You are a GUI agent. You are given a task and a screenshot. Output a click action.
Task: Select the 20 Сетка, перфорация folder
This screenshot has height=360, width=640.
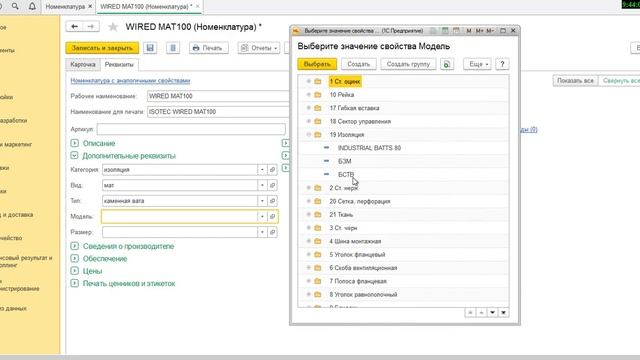[x=360, y=201]
